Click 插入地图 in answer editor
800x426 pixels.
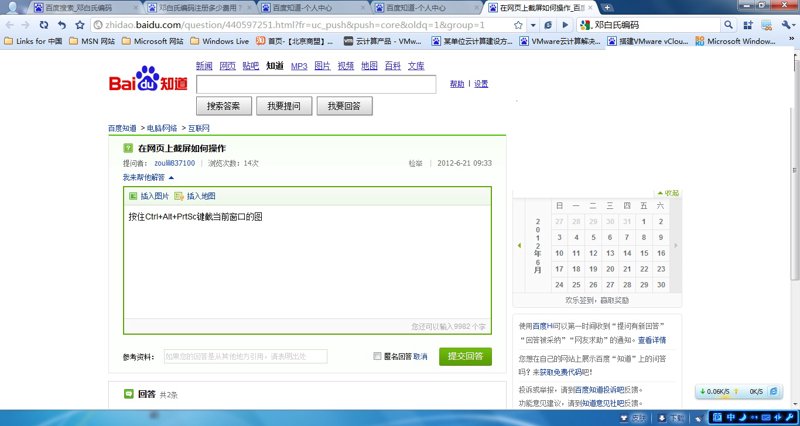(195, 196)
